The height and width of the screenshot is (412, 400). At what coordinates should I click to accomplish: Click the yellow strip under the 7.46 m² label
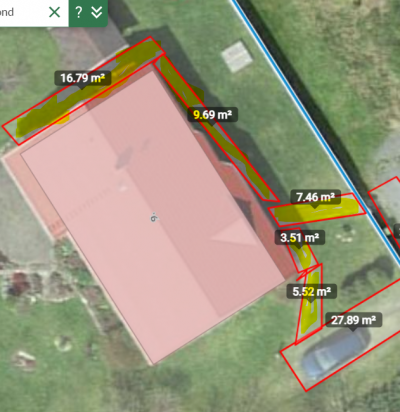point(317,212)
